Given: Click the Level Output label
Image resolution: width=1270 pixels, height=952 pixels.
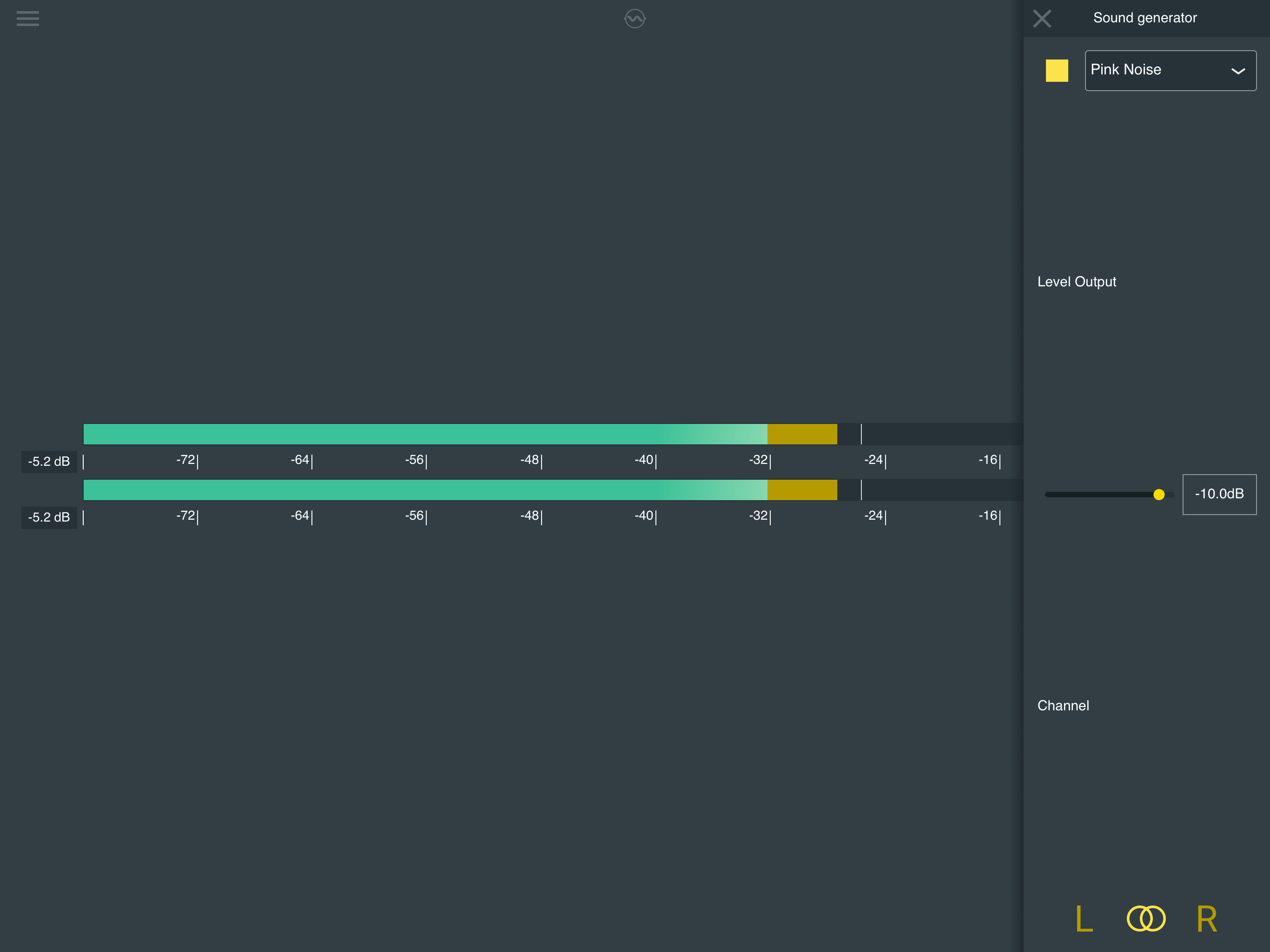Looking at the screenshot, I should pyautogui.click(x=1077, y=282).
